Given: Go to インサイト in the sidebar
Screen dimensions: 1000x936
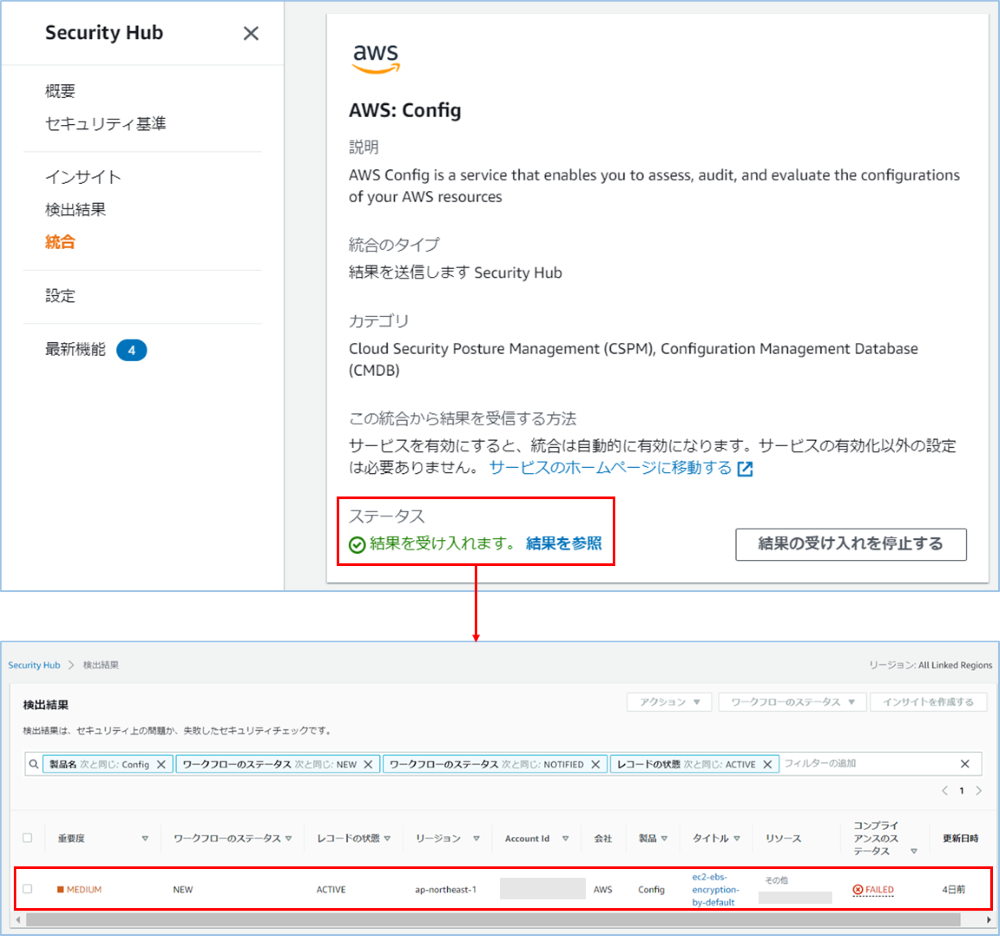Looking at the screenshot, I should pos(83,177).
